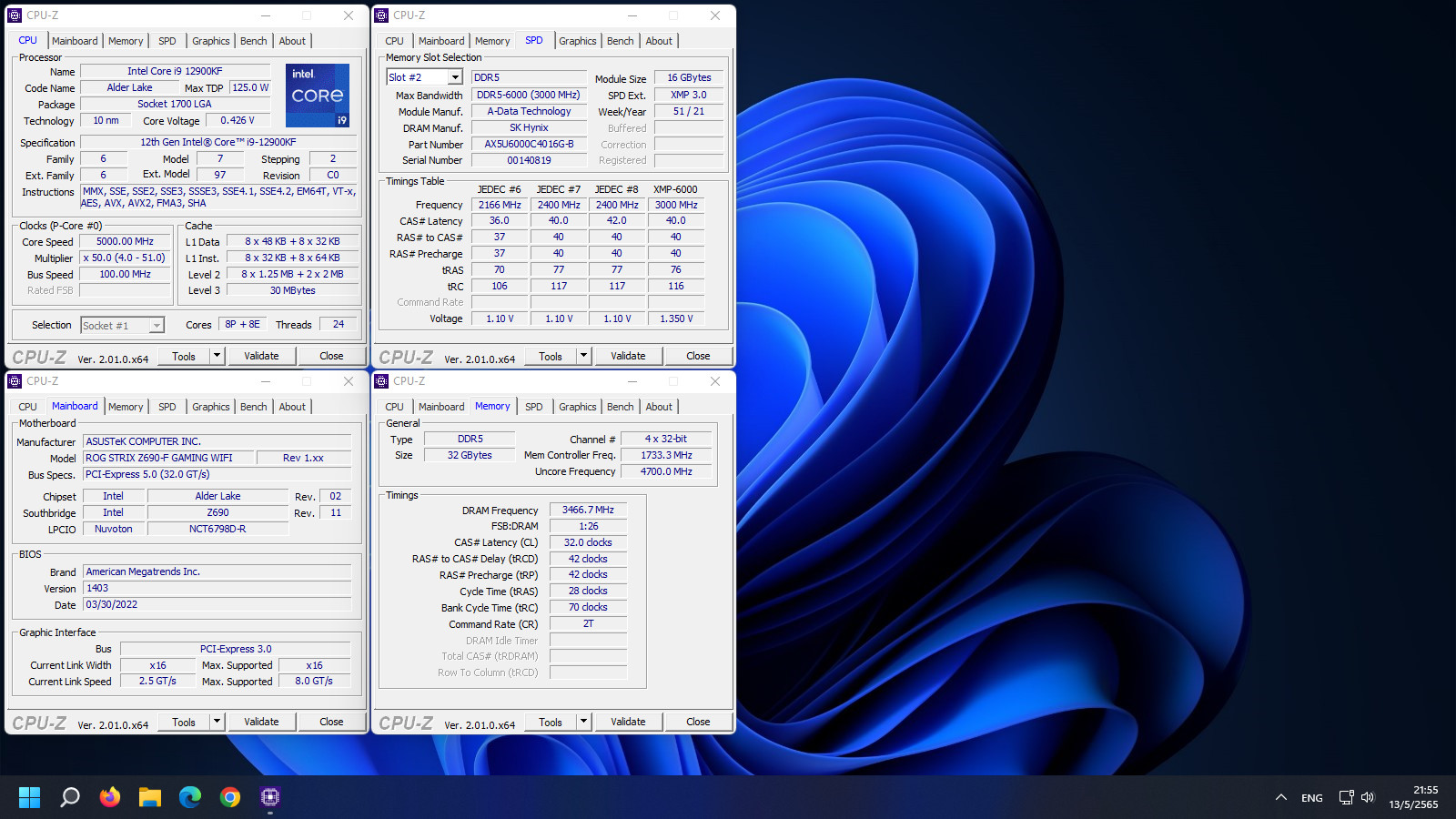Click CAS# Latency 32.0 clocks value

[x=588, y=542]
